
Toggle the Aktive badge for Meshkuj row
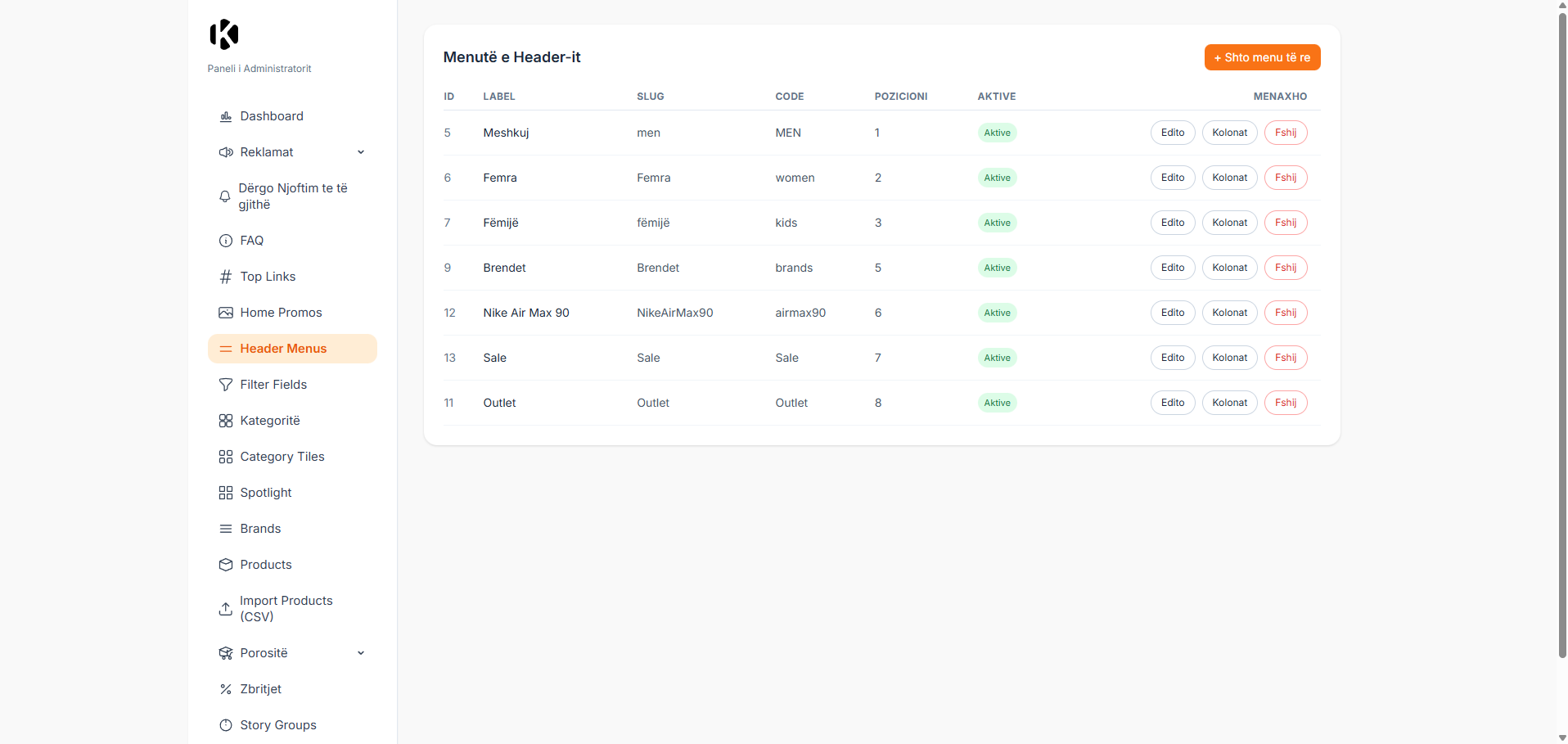pyautogui.click(x=997, y=133)
